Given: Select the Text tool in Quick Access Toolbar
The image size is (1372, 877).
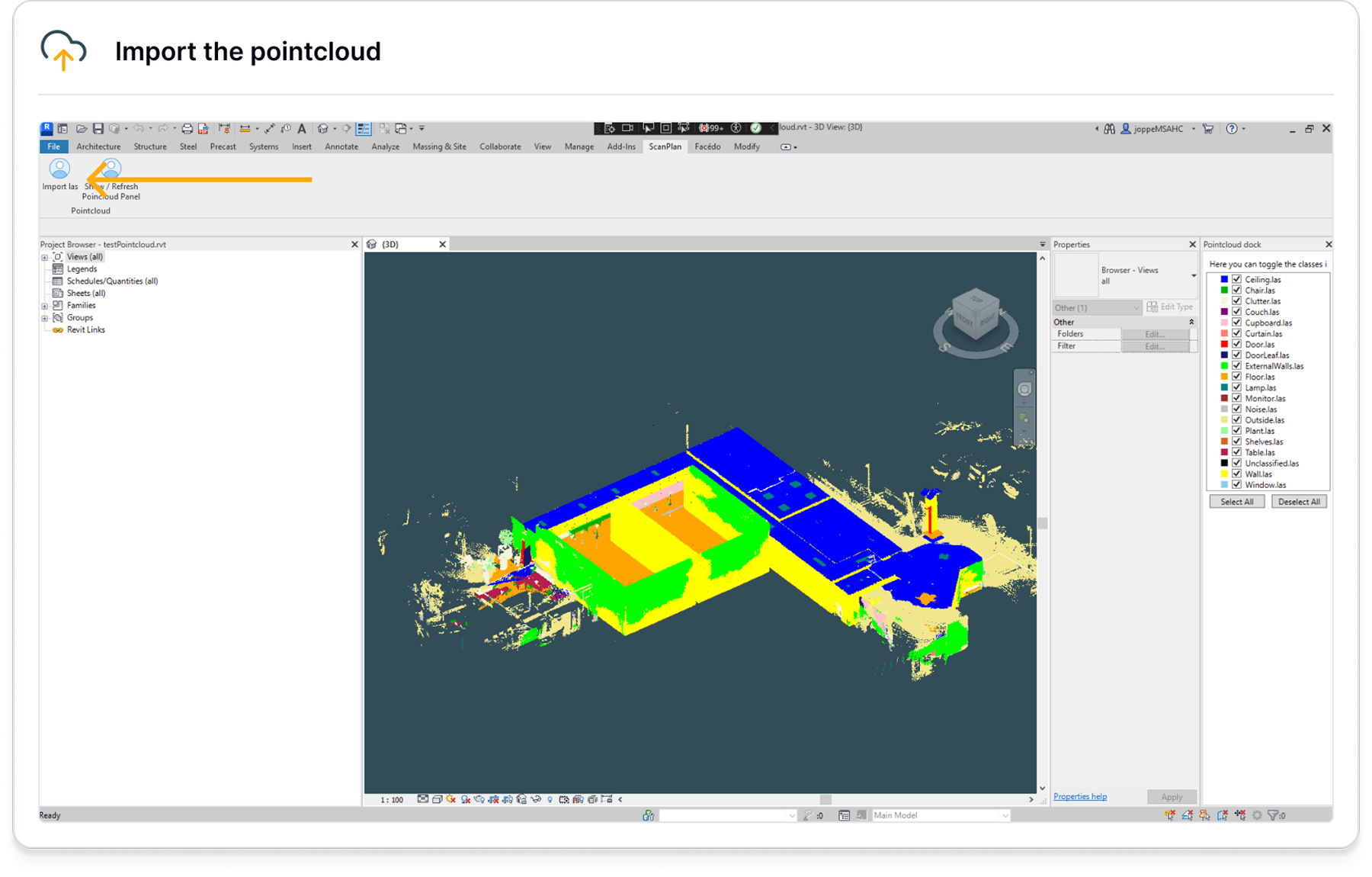Looking at the screenshot, I should 303,128.
